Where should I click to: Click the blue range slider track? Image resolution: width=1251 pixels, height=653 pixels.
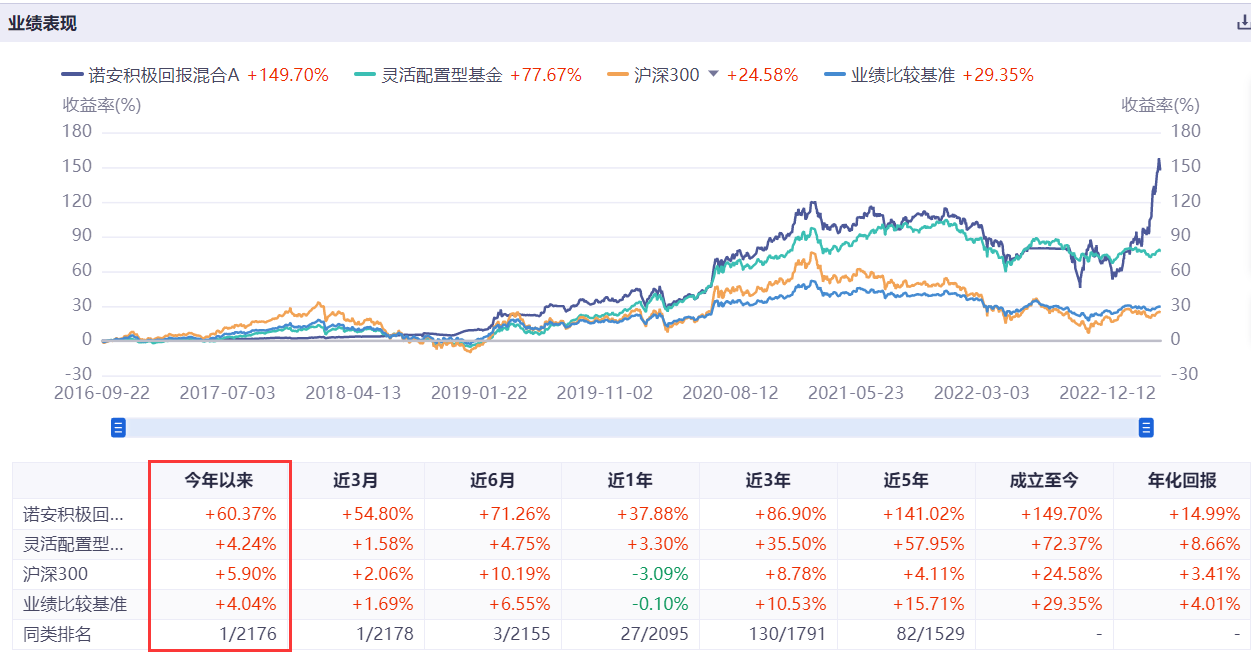coord(632,428)
